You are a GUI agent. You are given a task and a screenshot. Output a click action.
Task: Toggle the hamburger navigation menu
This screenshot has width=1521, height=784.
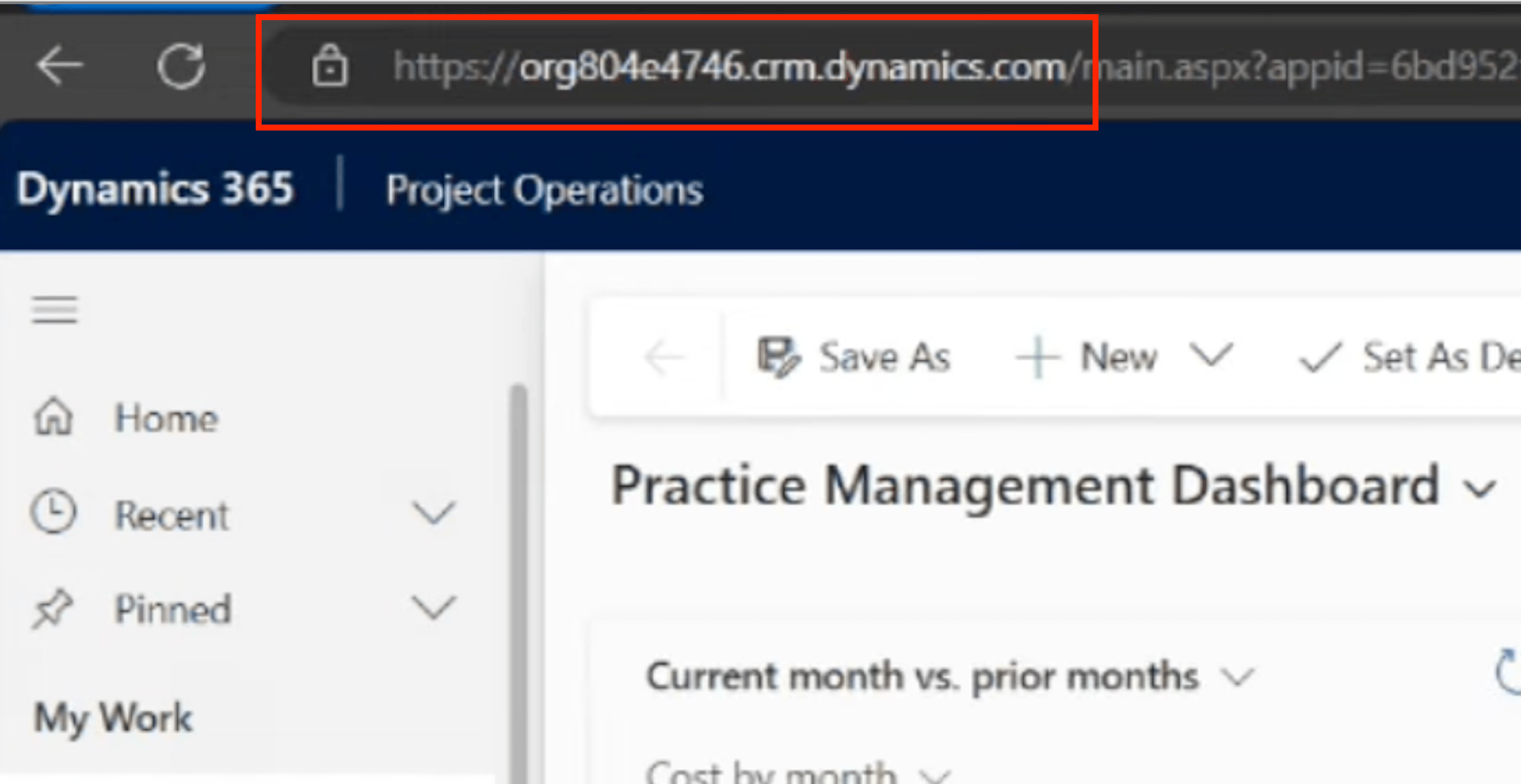[x=55, y=309]
